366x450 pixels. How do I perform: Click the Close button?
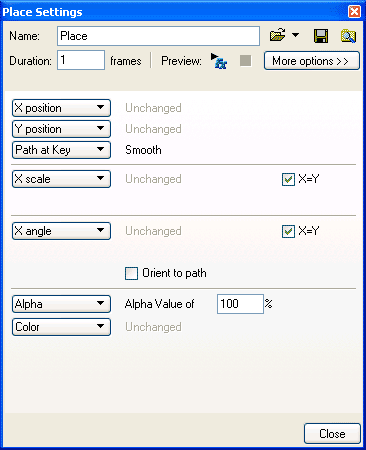click(x=332, y=433)
